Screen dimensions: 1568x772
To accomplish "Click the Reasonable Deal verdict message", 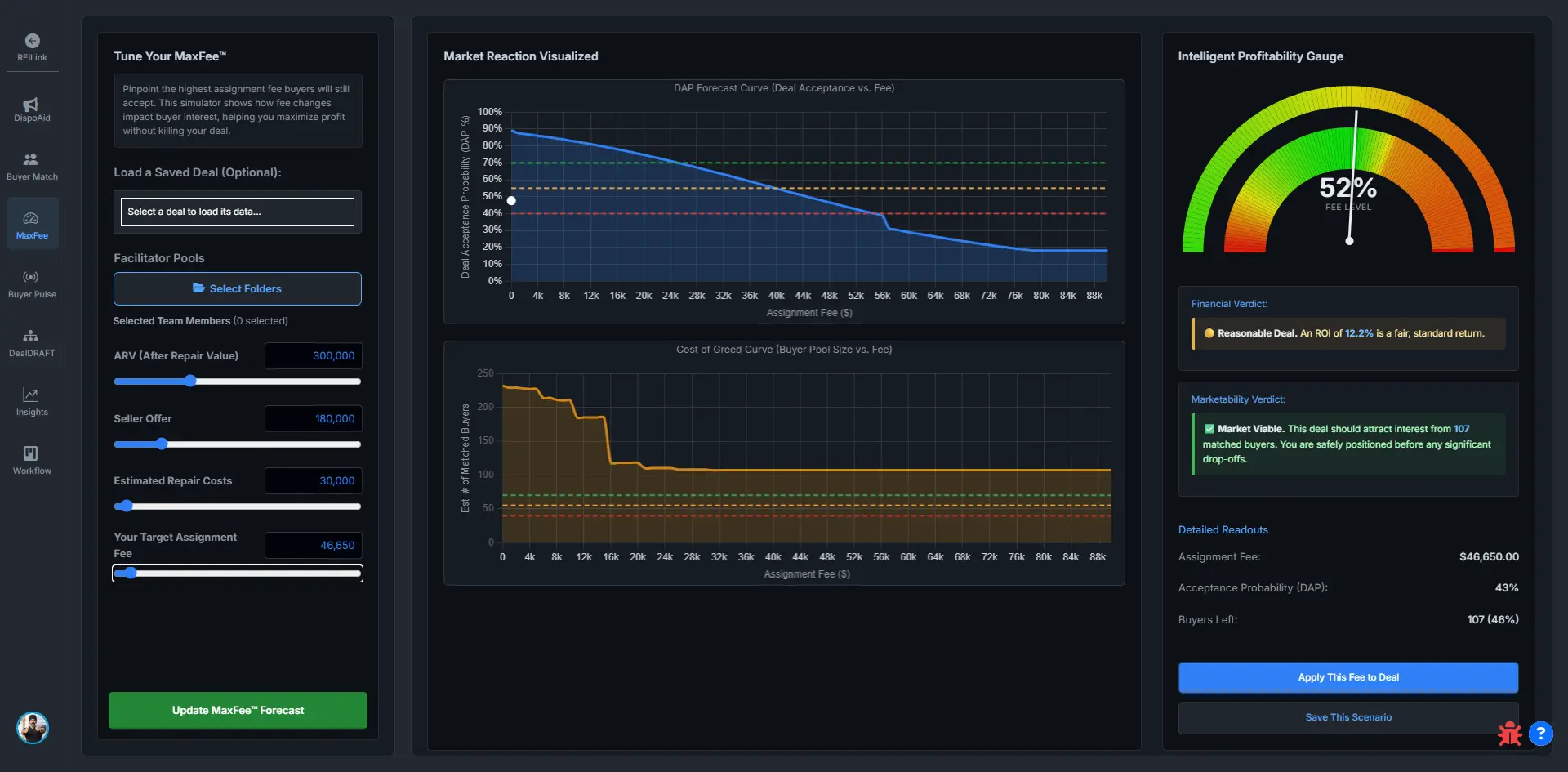I will pyautogui.click(x=1348, y=333).
